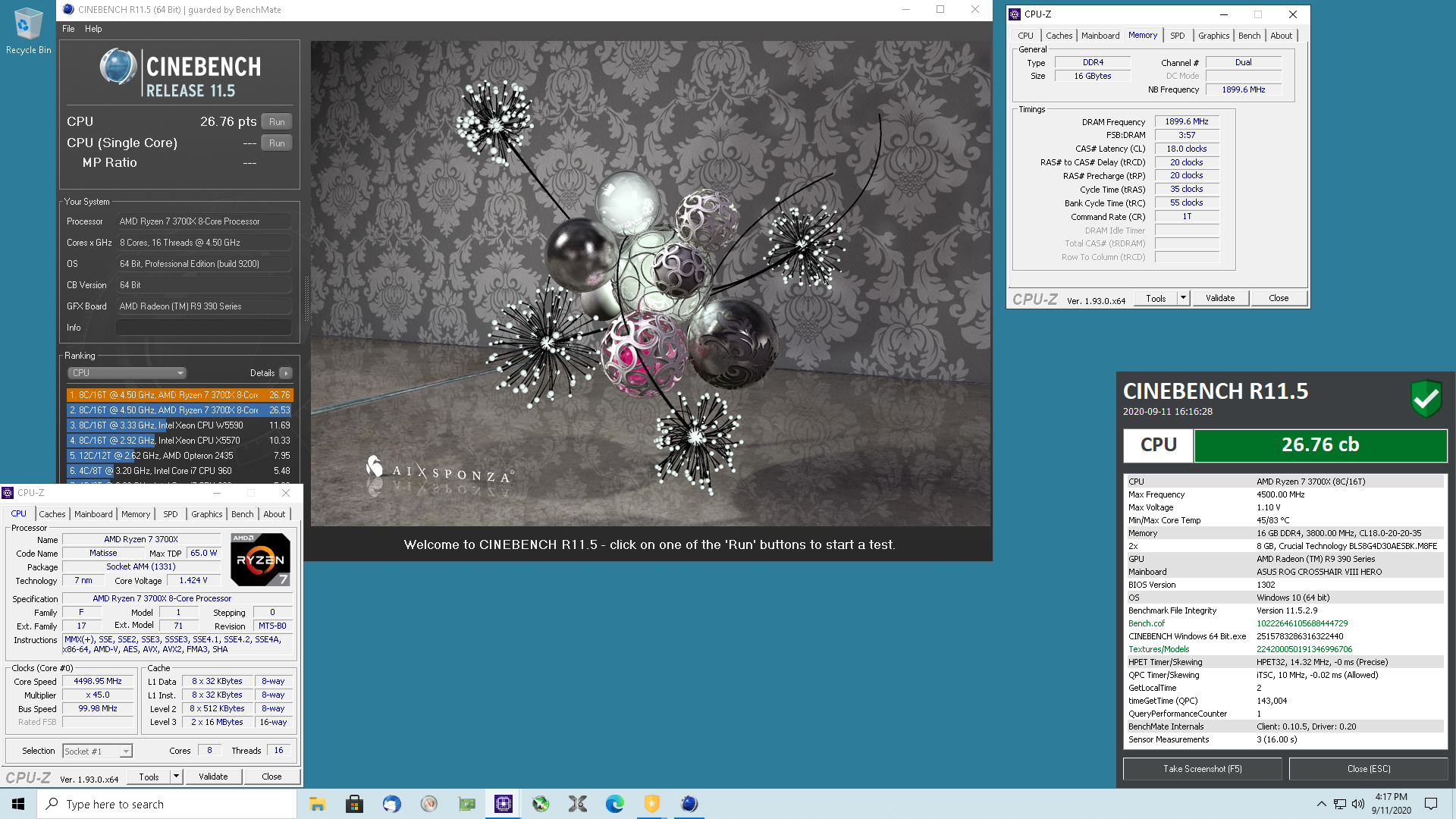The height and width of the screenshot is (819, 1456).
Task: Open Socket #1 selection dropdown
Action: [x=97, y=751]
